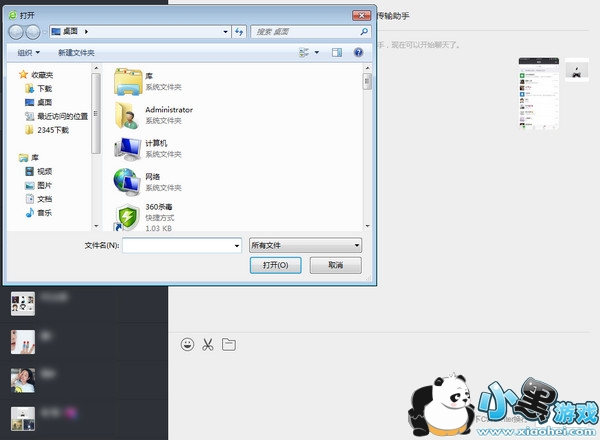Open the help question mark icon
The height and width of the screenshot is (440, 600).
[358, 52]
